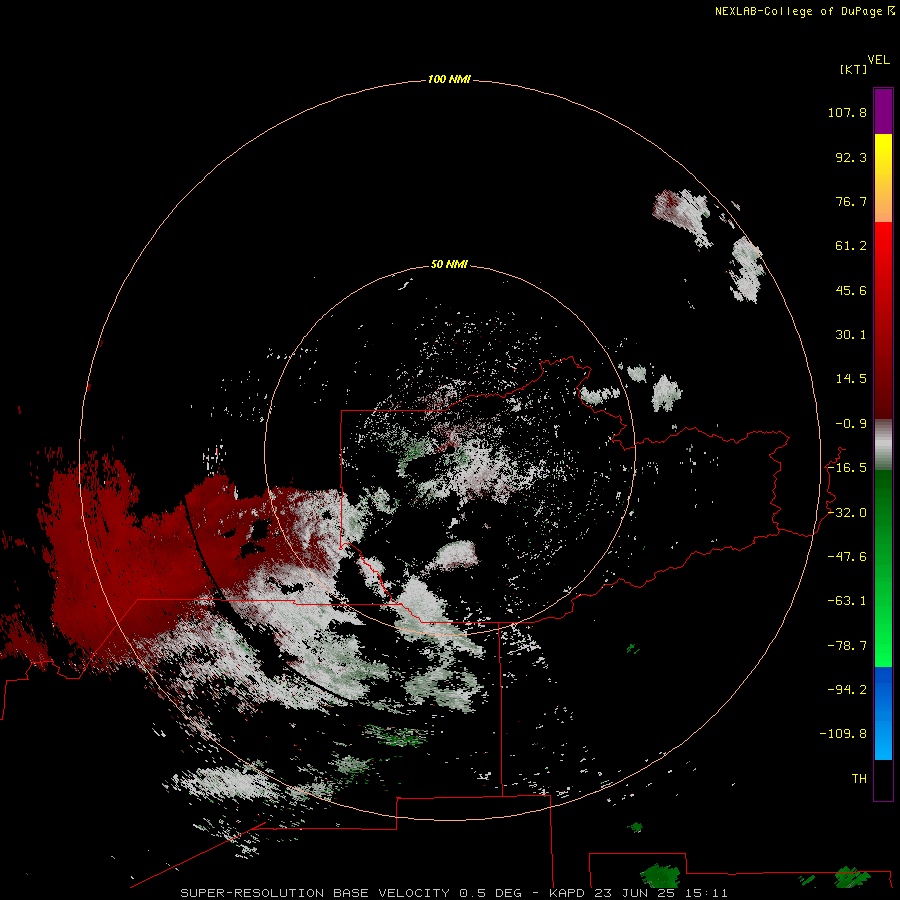Screen dimensions: 900x900
Task: Select the -47.6 legend value
Action: click(x=847, y=557)
